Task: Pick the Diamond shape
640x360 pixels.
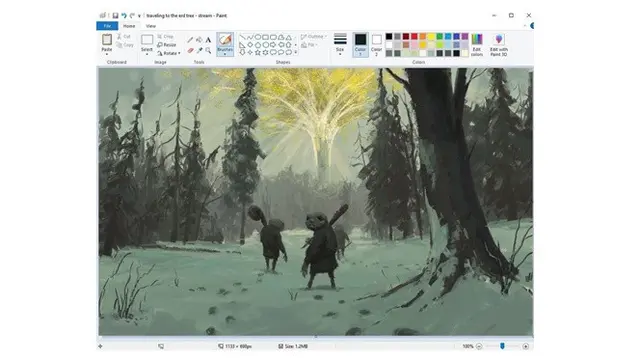Action: (250, 45)
